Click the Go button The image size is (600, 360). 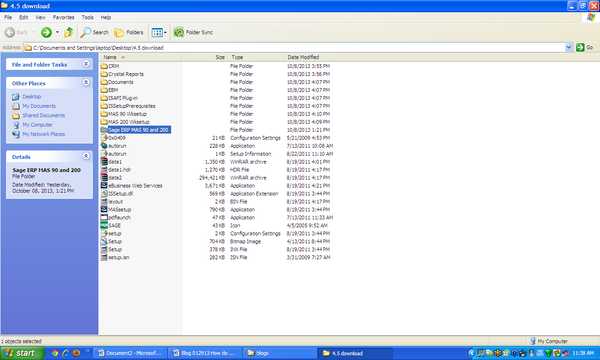(x=585, y=47)
